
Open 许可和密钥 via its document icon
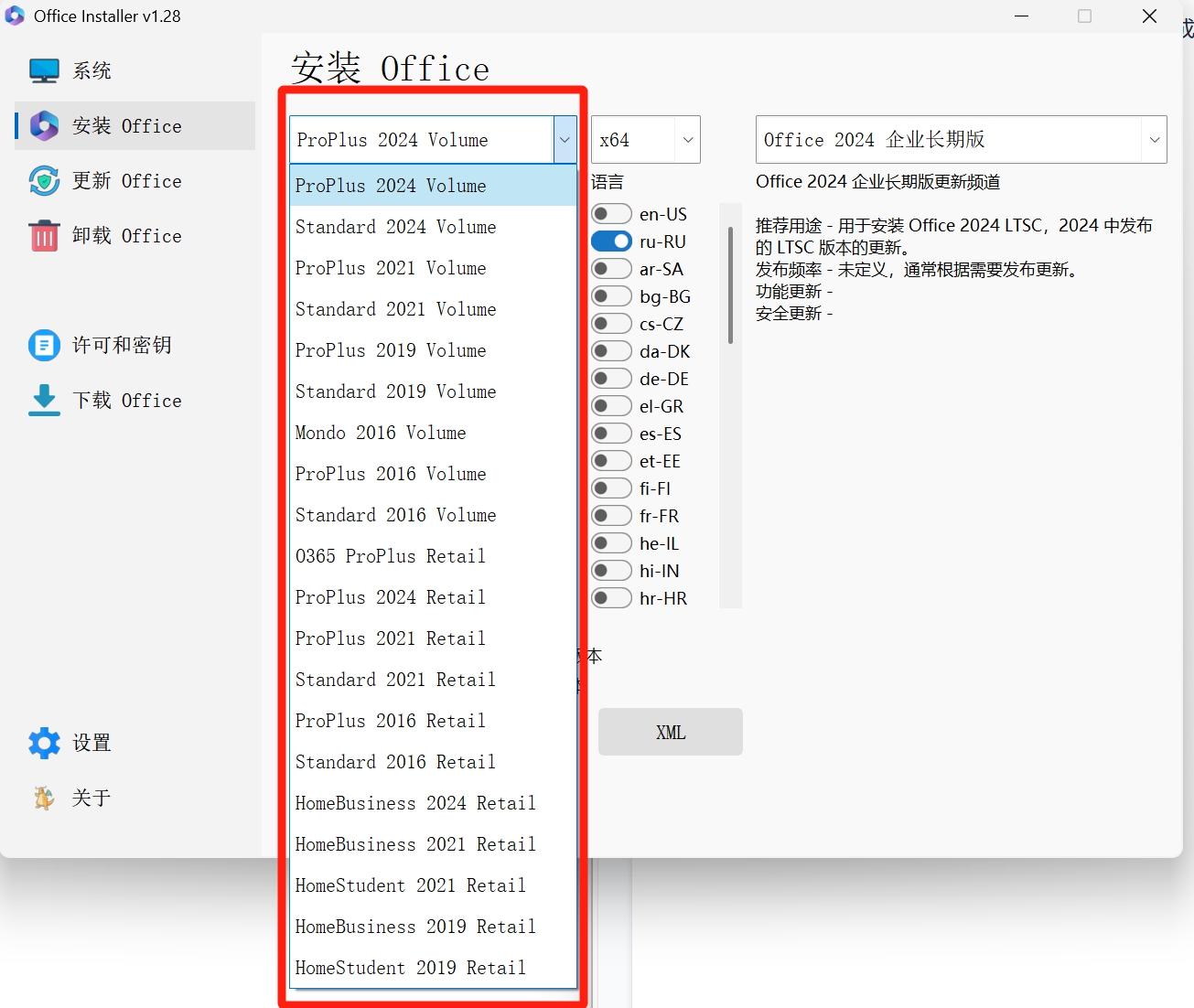coord(43,345)
